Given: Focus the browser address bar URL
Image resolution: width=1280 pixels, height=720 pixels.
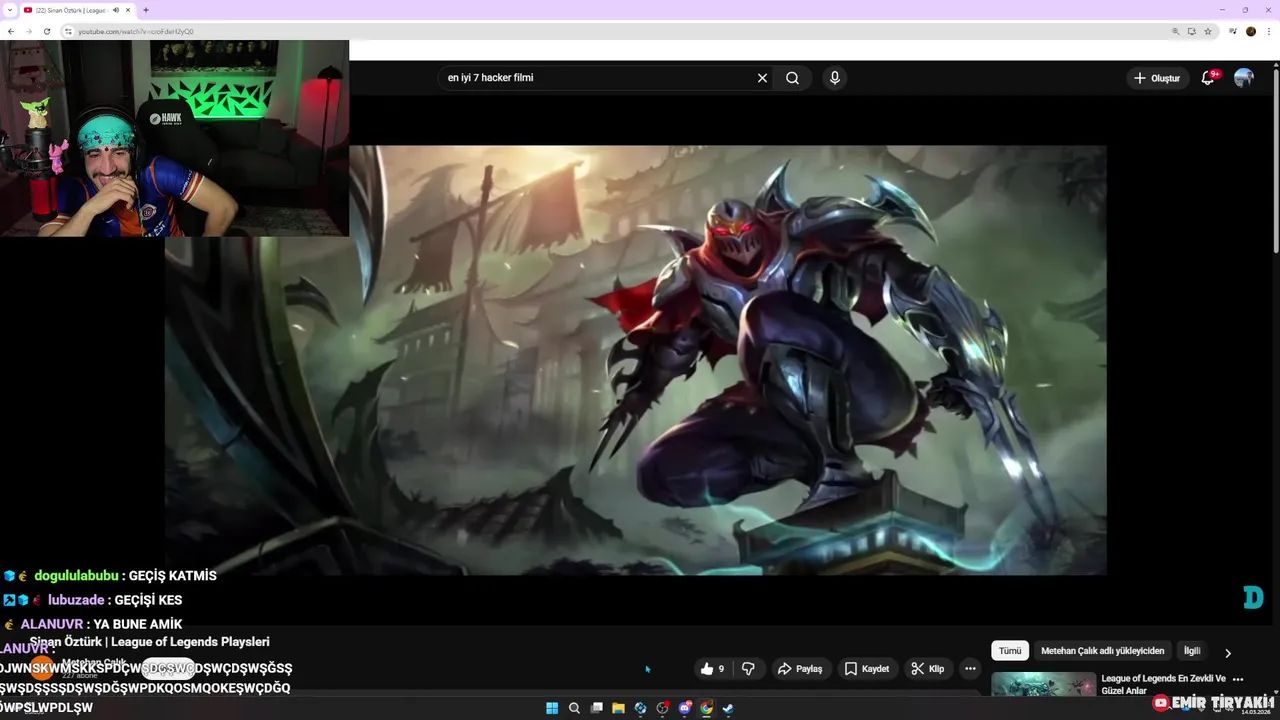Looking at the screenshot, I should click(136, 31).
